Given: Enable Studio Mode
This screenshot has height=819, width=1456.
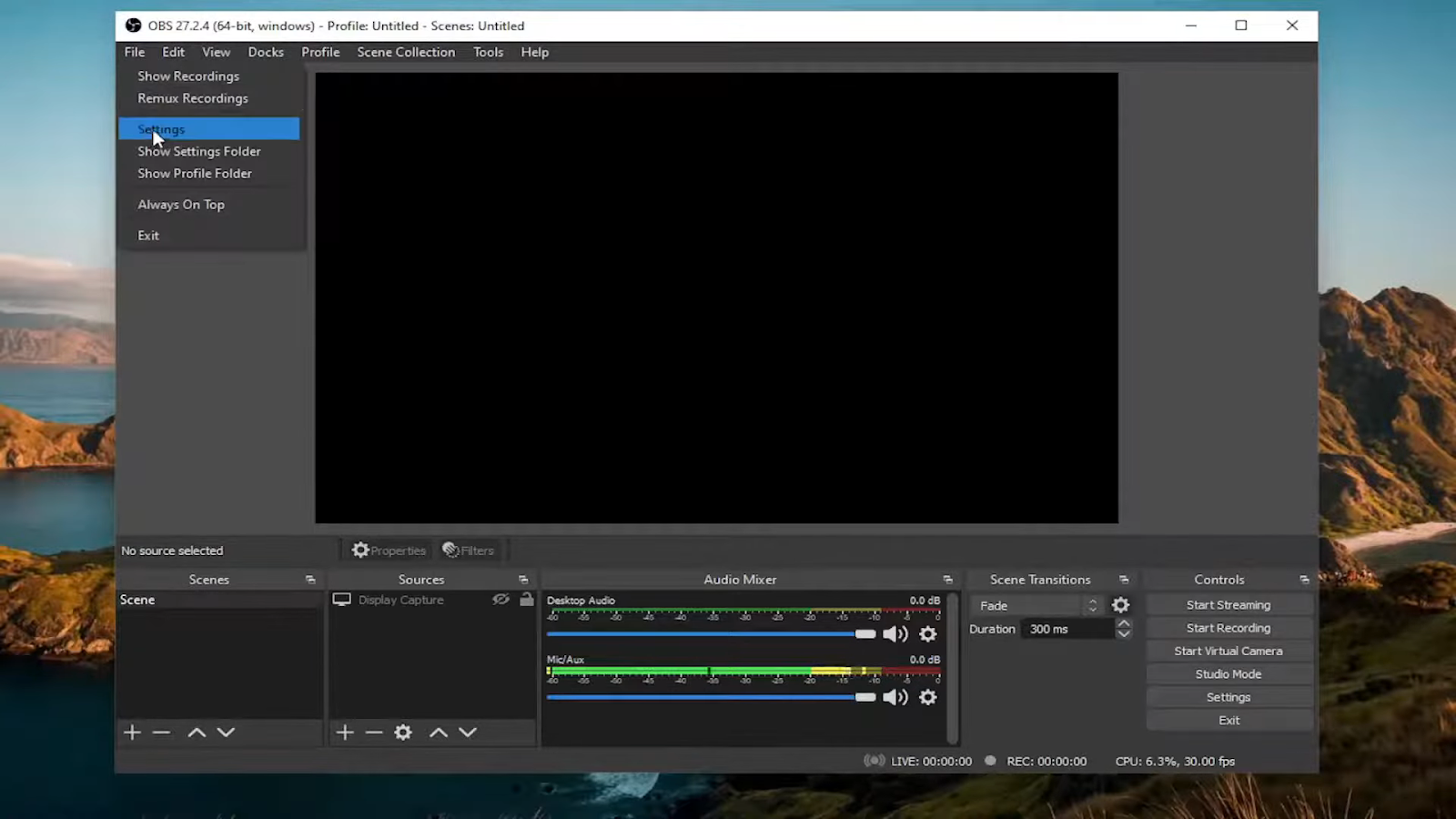Looking at the screenshot, I should [1228, 673].
